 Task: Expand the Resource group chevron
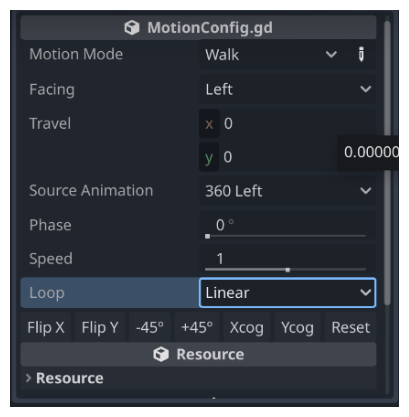tap(28, 378)
